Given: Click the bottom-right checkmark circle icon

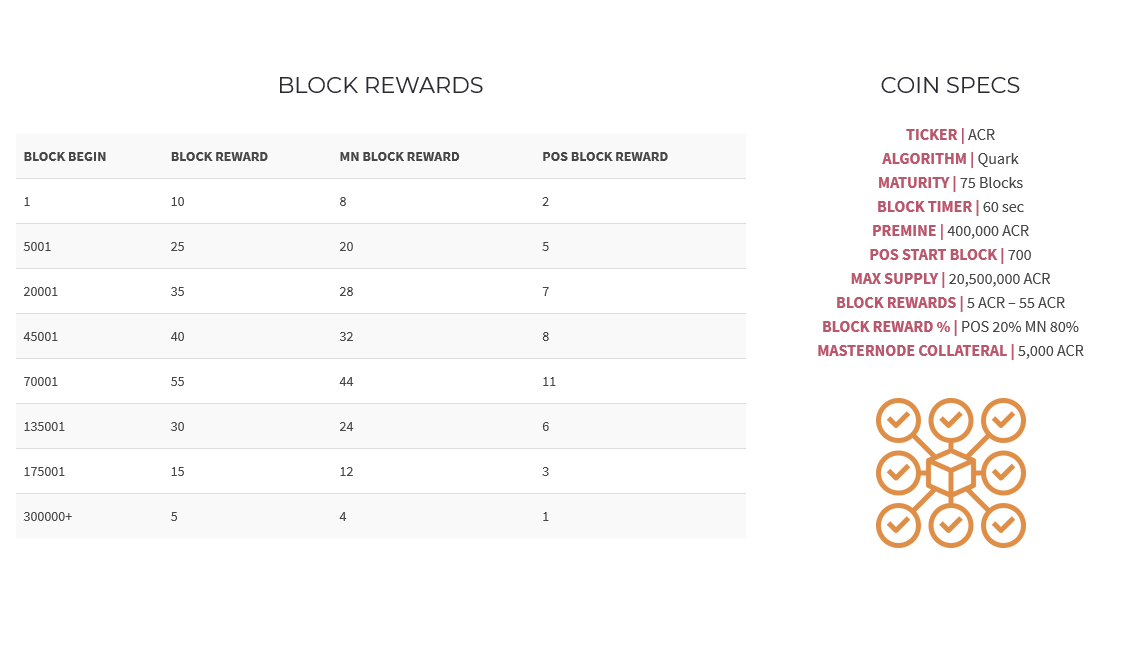Looking at the screenshot, I should (x=1003, y=526).
